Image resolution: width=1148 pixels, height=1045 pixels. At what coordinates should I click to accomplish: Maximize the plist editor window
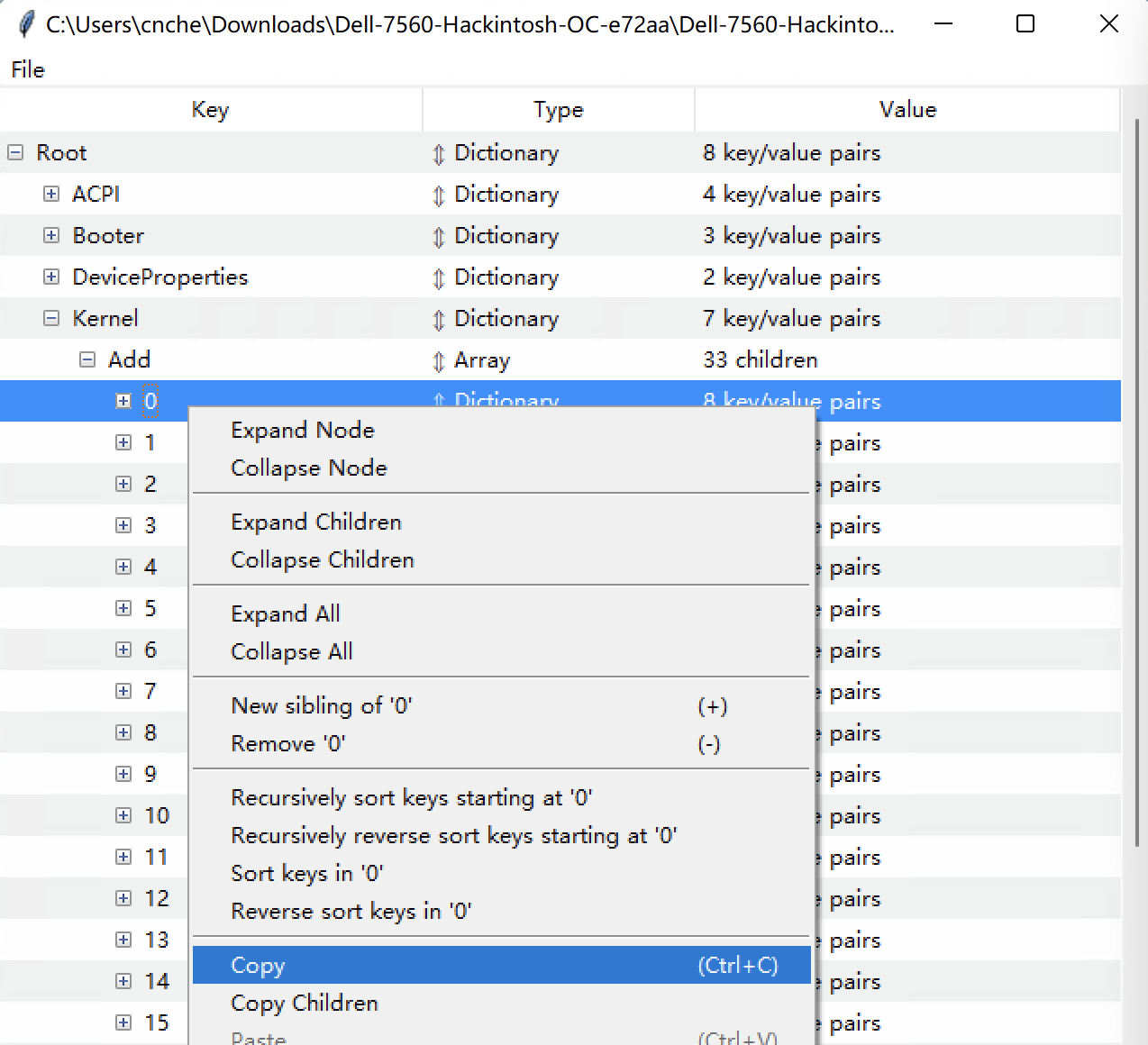(1025, 24)
